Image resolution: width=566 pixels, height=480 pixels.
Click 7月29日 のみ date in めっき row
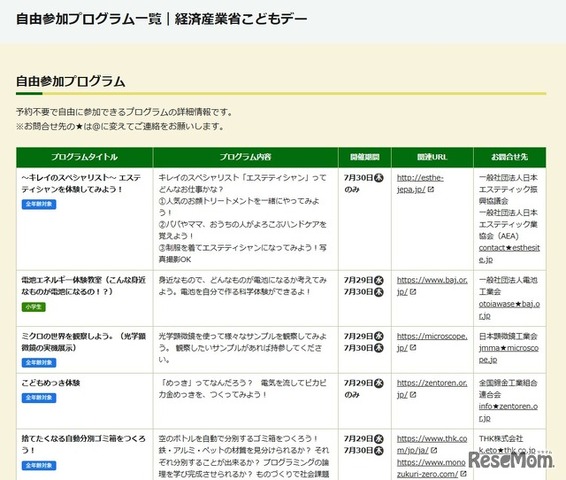coord(363,389)
